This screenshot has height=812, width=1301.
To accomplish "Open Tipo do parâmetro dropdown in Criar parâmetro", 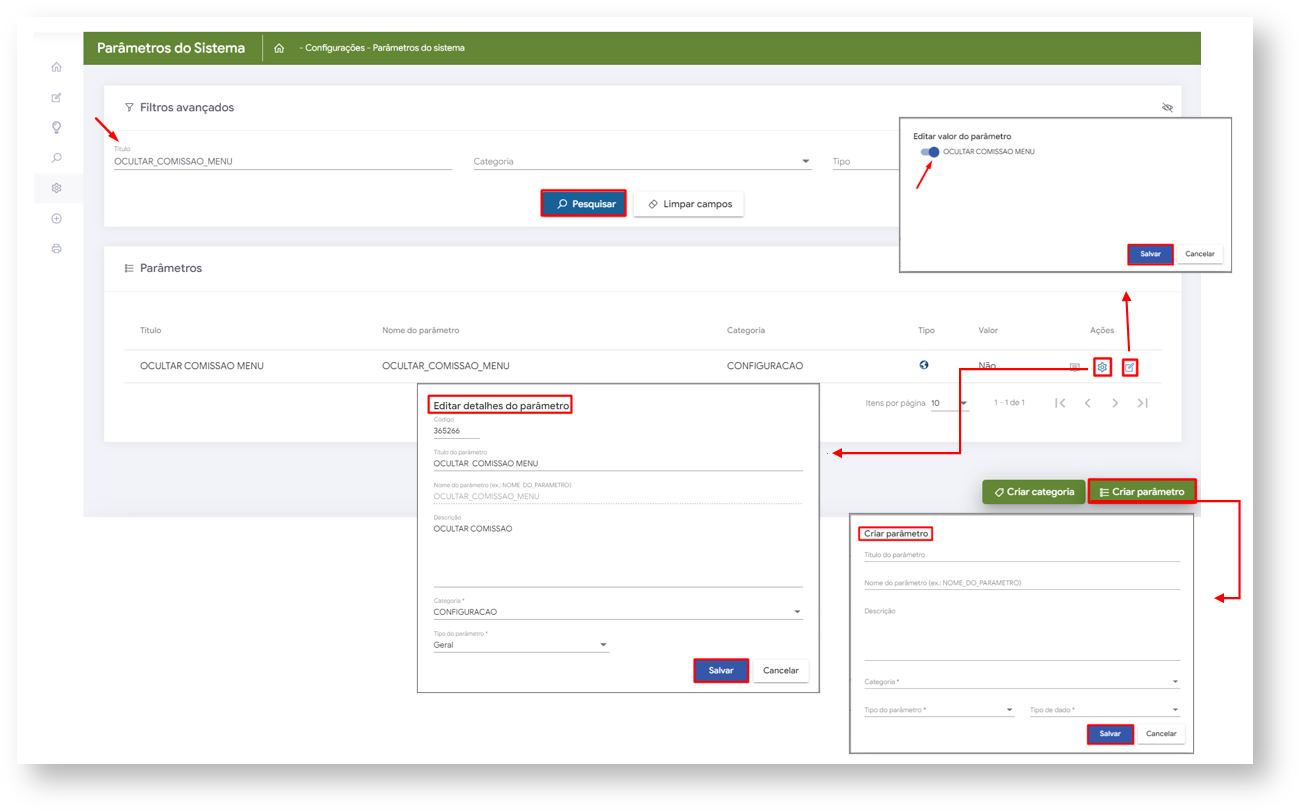I will click(939, 710).
